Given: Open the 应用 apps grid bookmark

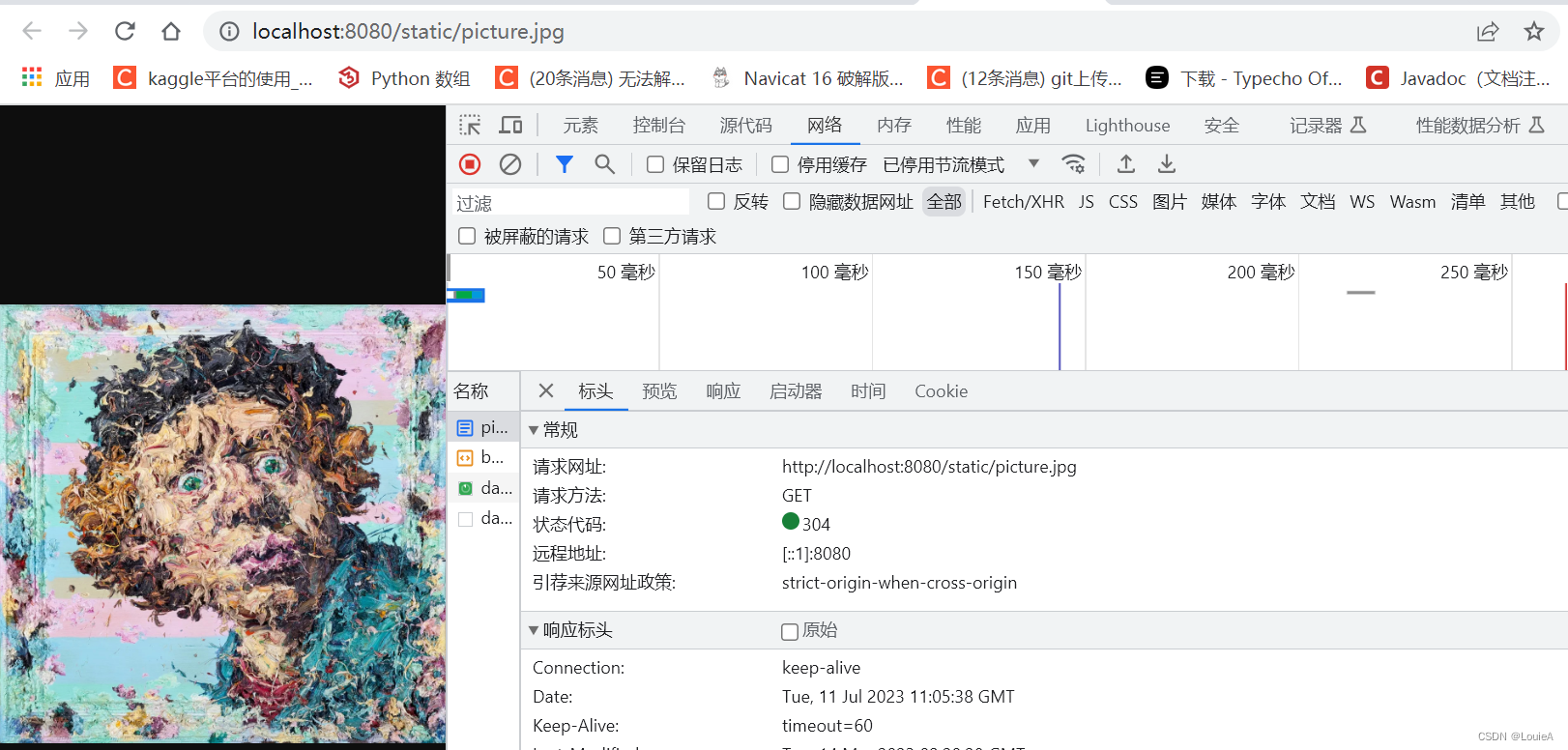Looking at the screenshot, I should [55, 78].
